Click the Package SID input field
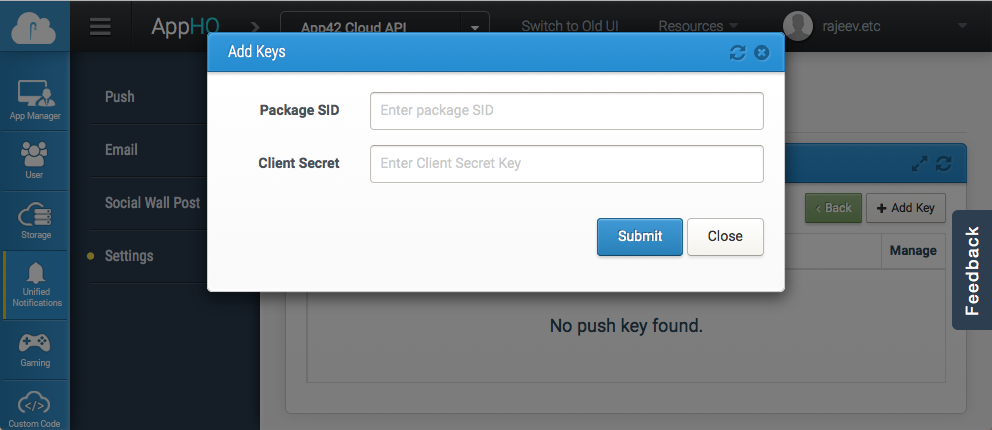This screenshot has width=992, height=430. (566, 111)
